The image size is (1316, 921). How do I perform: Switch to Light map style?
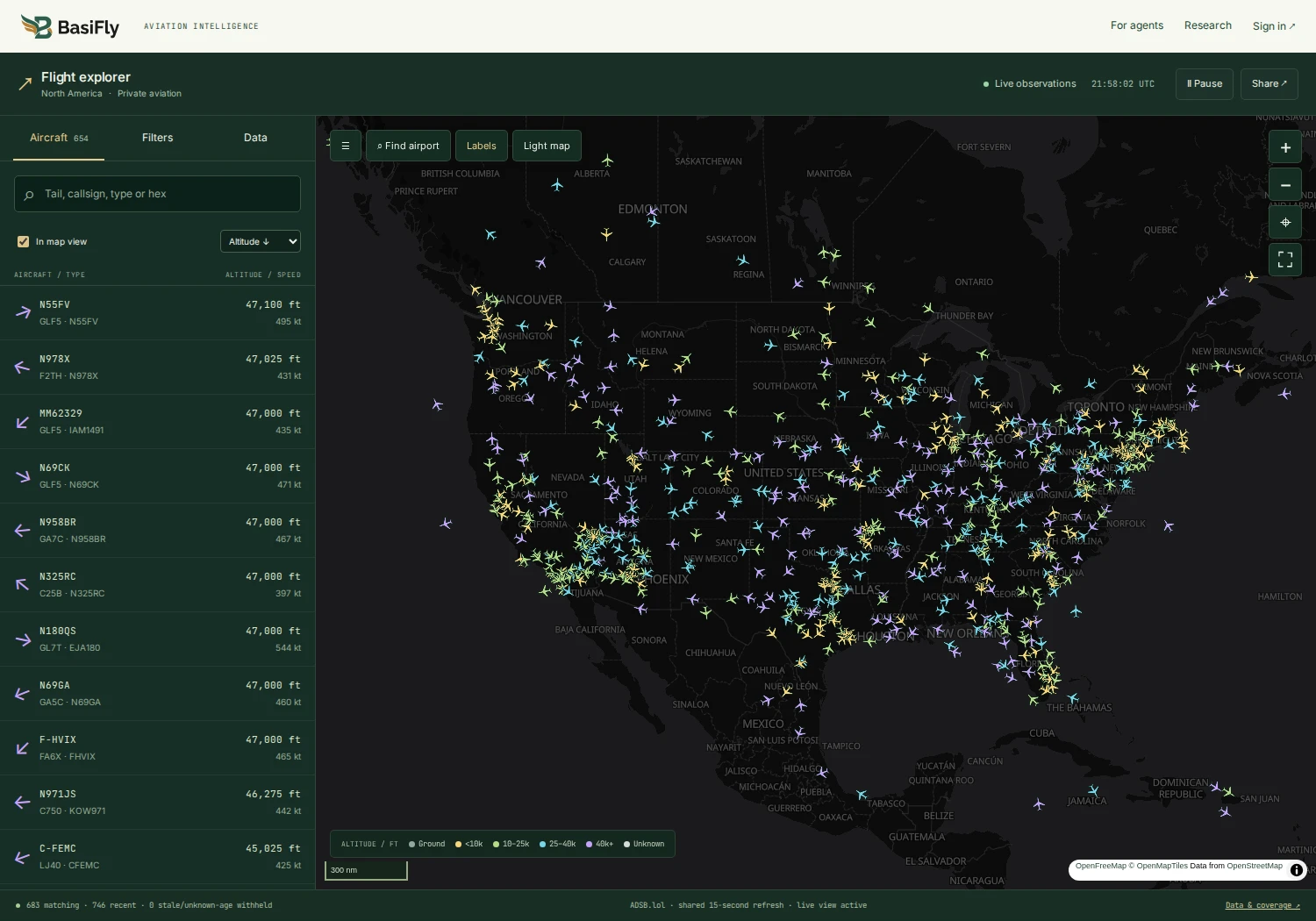pos(547,146)
